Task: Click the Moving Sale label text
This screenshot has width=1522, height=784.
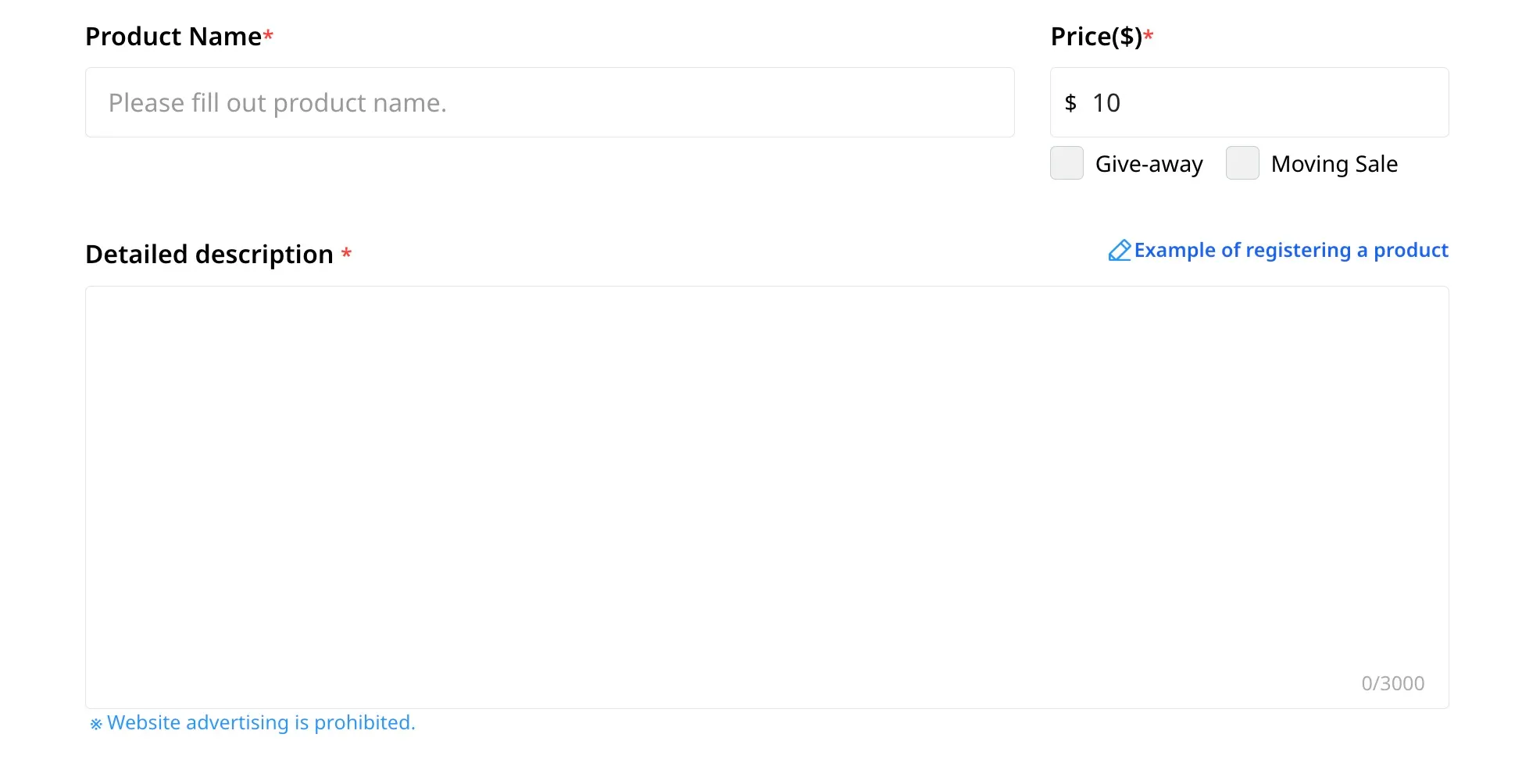Action: pos(1334,164)
